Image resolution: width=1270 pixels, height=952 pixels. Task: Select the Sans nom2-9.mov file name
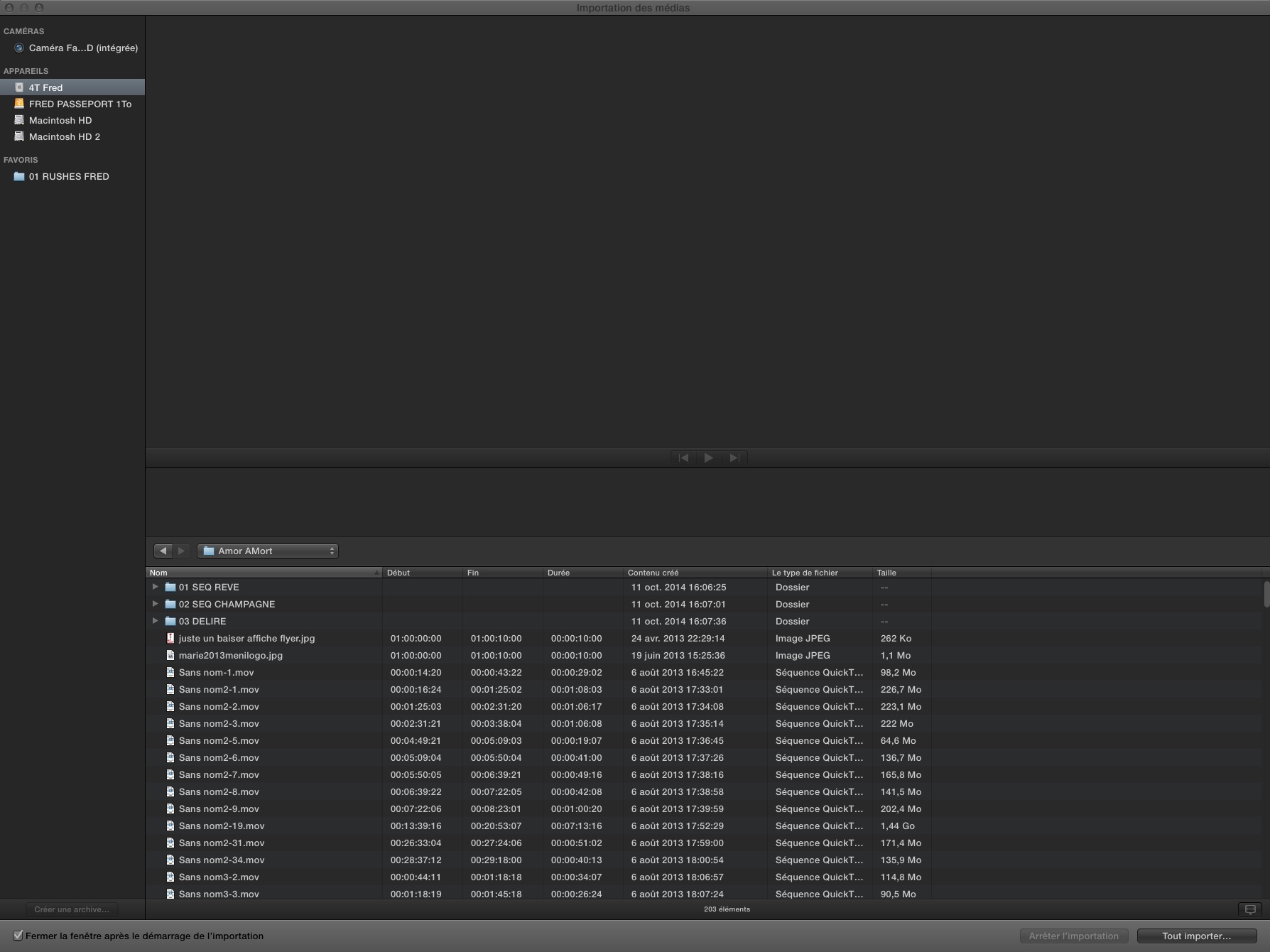[219, 808]
